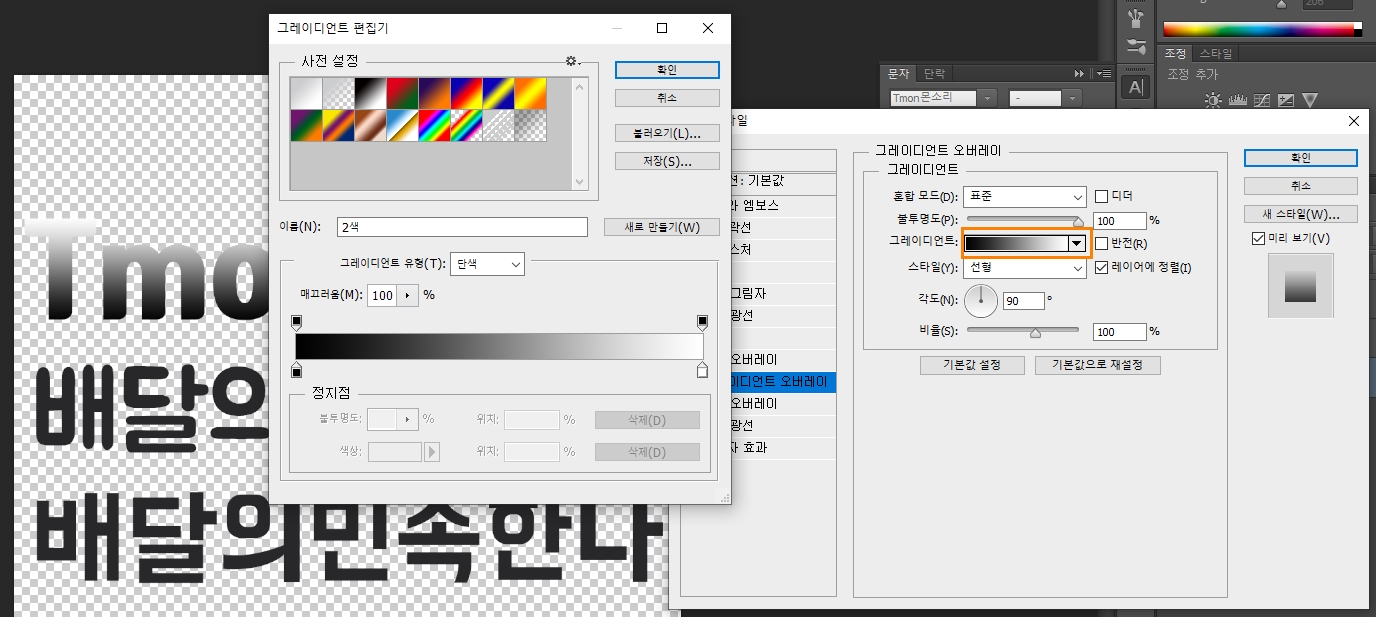Viewport: 1376px width, 617px height.
Task: Click the 새로 만들기(W) button
Action: click(662, 227)
